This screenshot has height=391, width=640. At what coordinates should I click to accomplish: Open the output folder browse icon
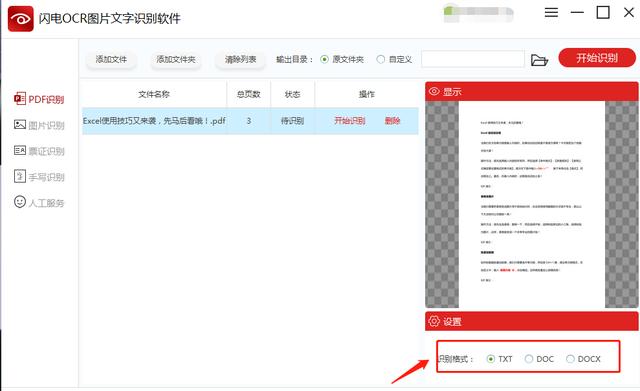pos(539,60)
